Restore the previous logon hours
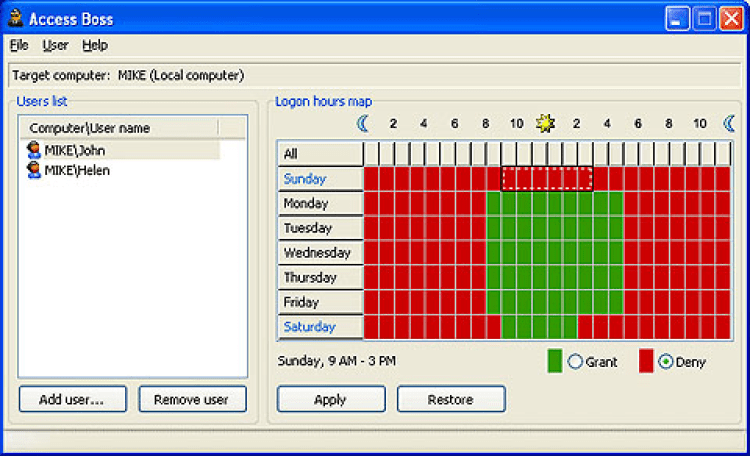The width and height of the screenshot is (750, 456). [451, 399]
